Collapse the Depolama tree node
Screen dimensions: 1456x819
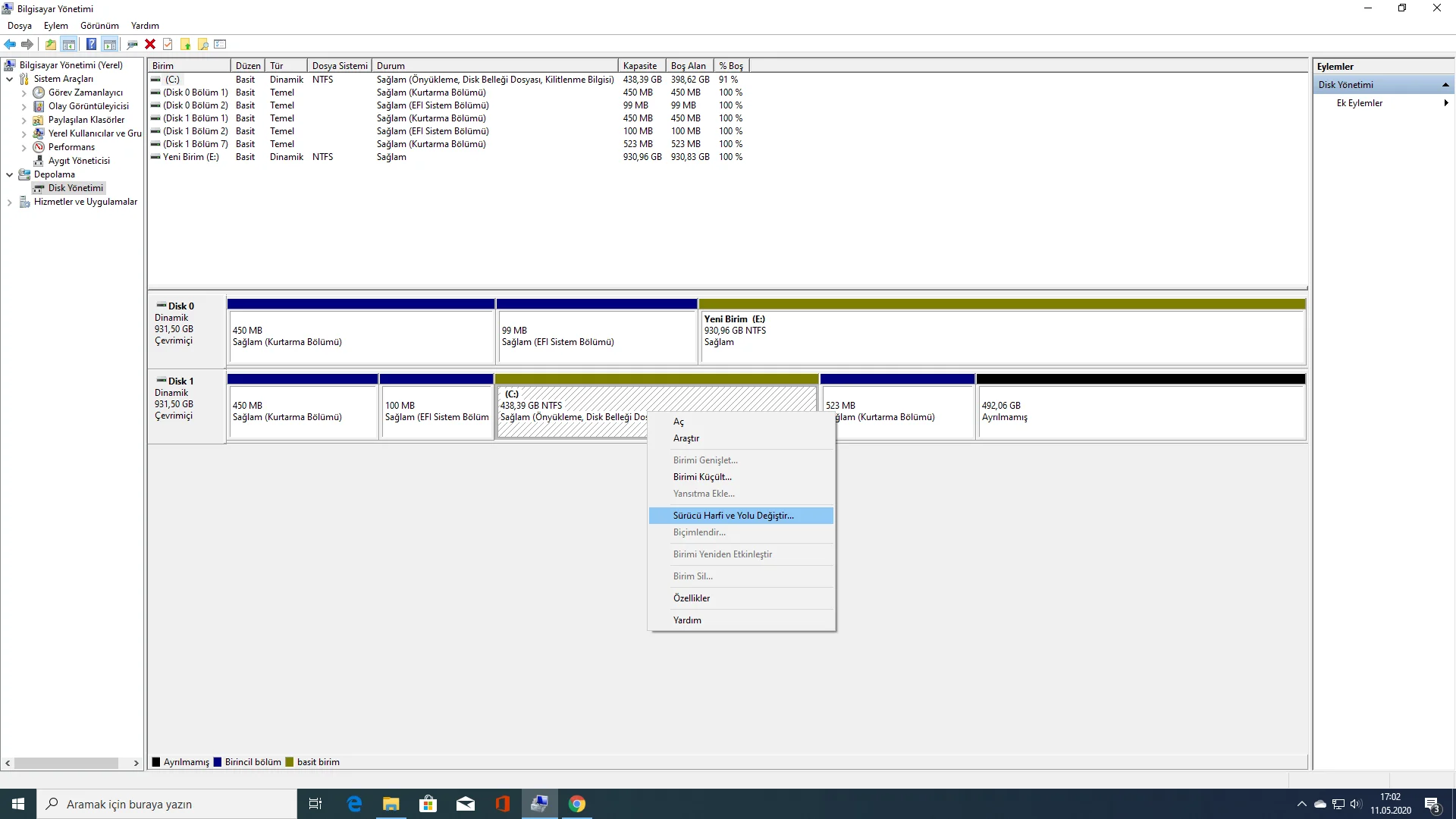tap(9, 174)
